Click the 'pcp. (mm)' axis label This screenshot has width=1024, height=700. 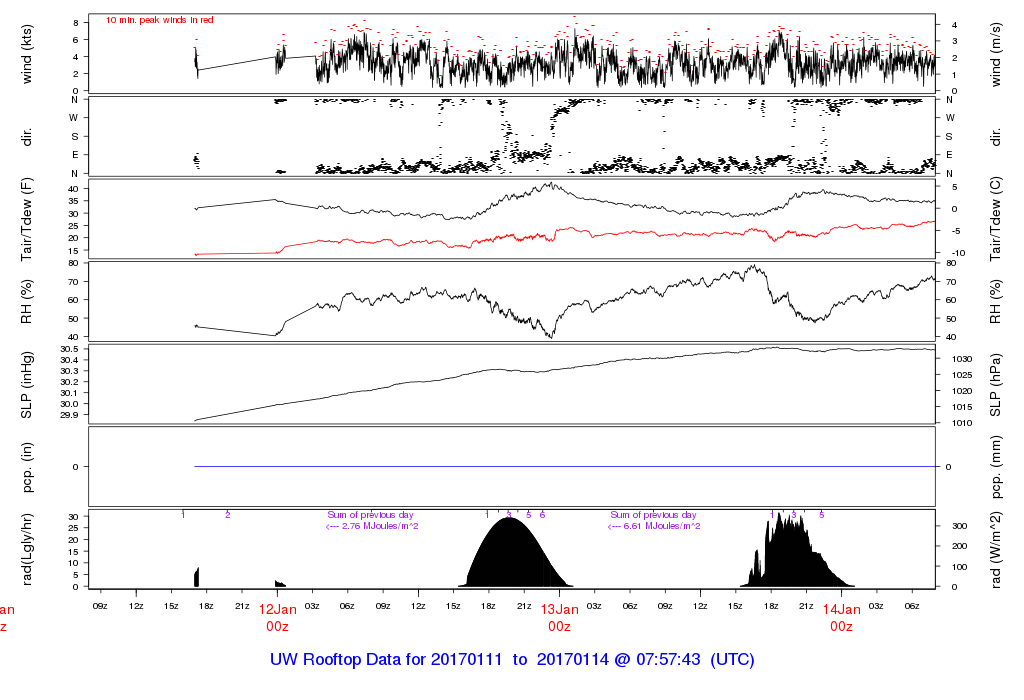[x=997, y=466]
